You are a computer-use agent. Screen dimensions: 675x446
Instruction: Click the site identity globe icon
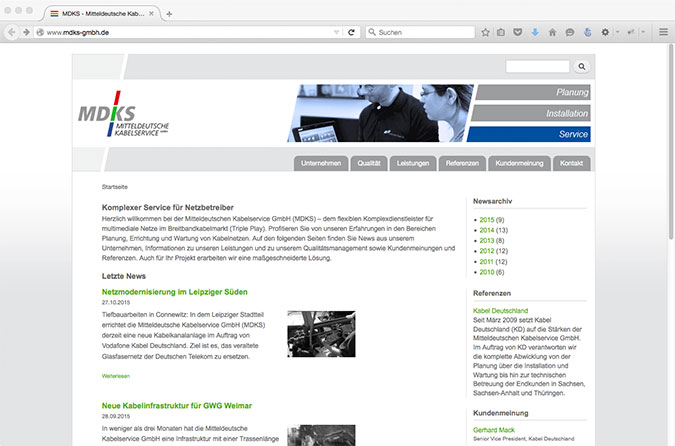coord(40,32)
